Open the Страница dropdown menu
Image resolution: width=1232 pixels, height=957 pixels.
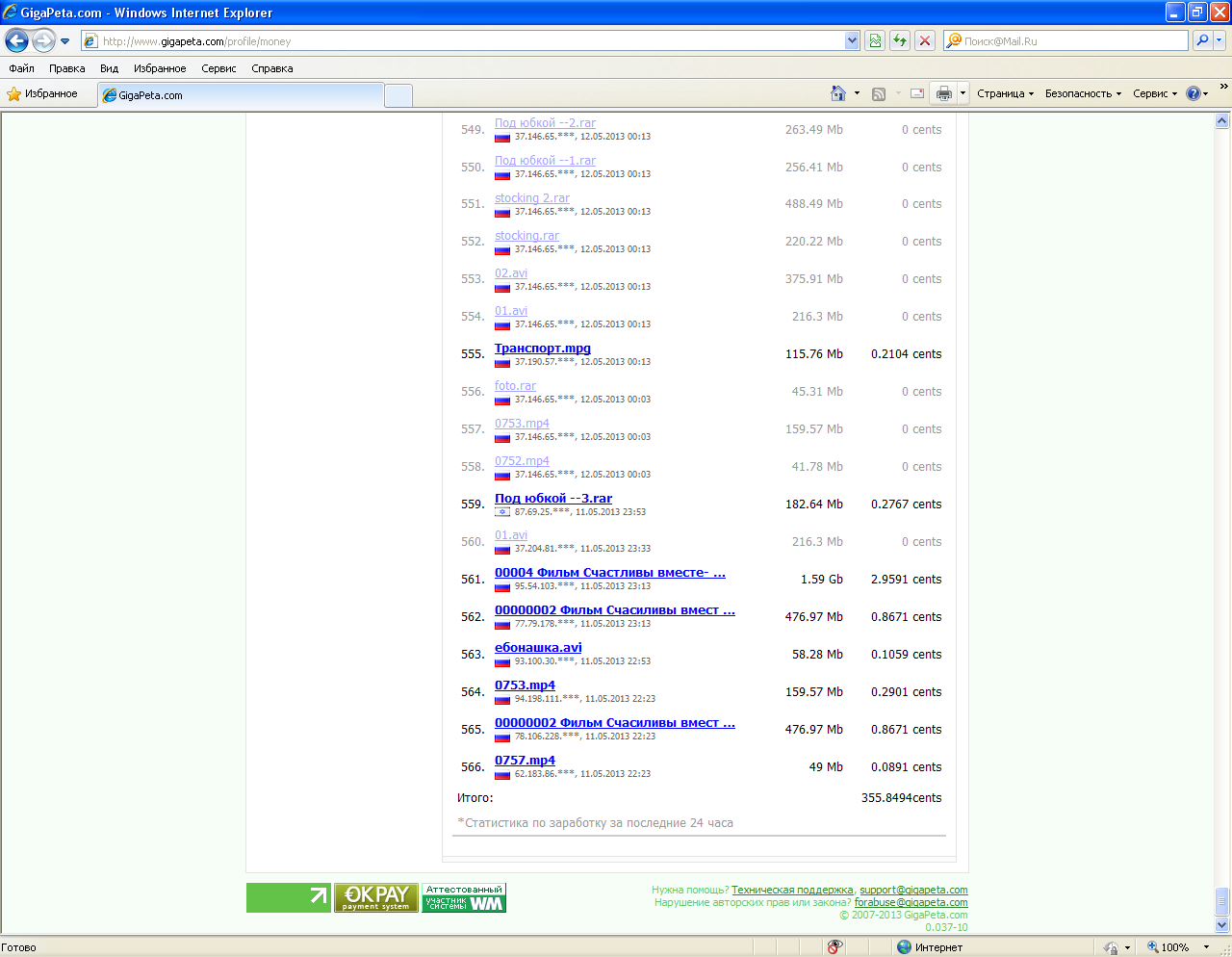point(1005,93)
